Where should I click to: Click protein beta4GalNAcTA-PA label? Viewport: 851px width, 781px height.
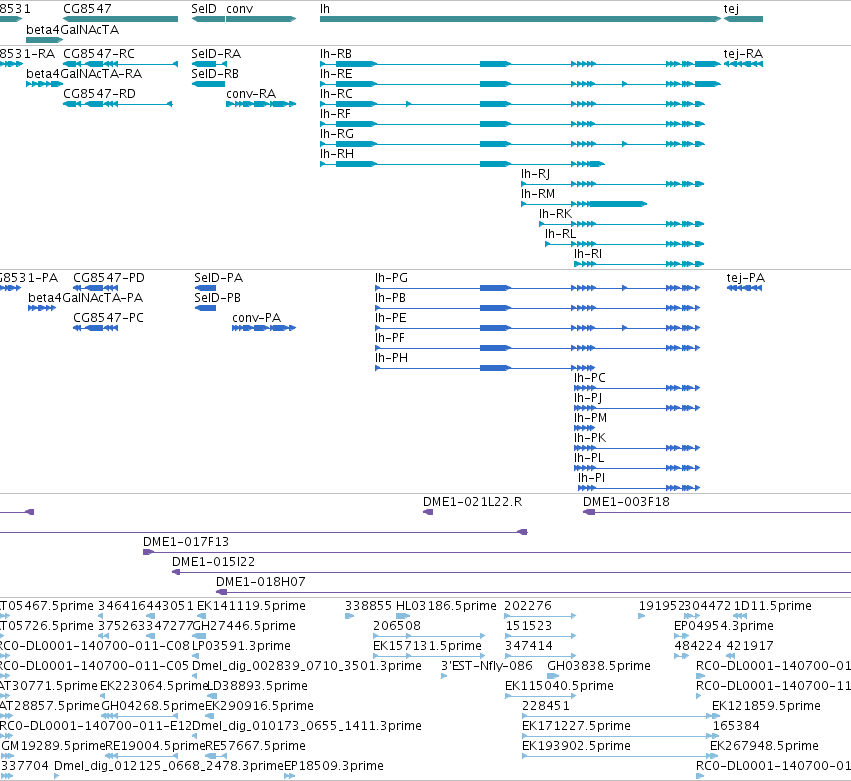[86, 298]
